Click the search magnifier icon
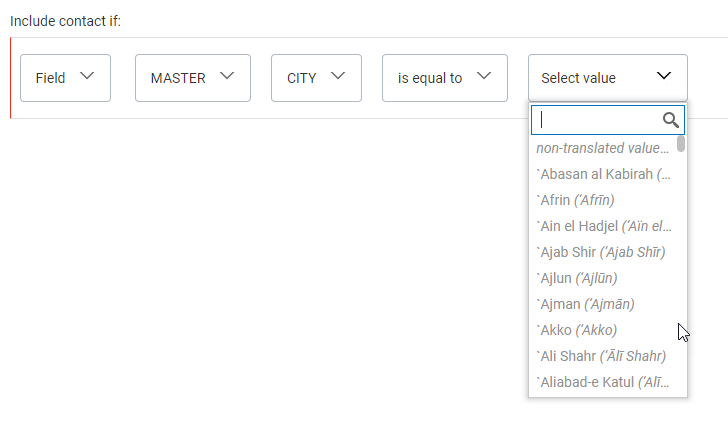728x427 pixels. coord(671,120)
